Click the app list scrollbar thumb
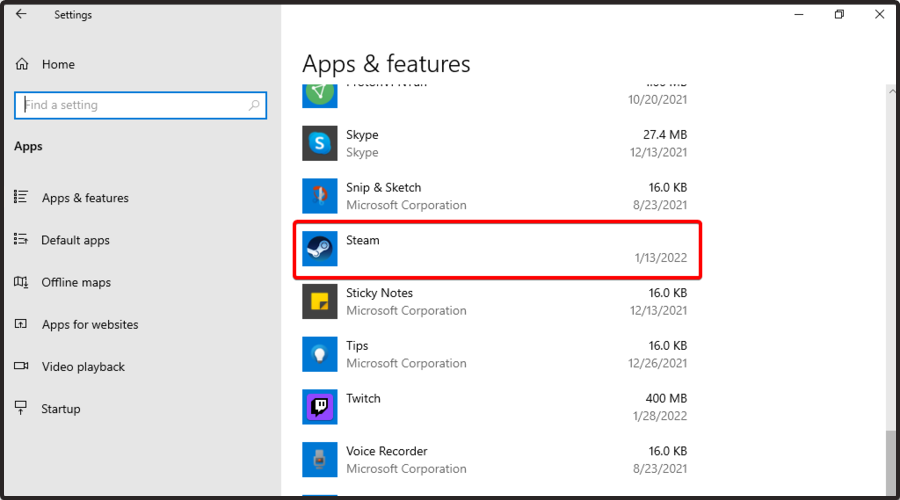 (890, 462)
